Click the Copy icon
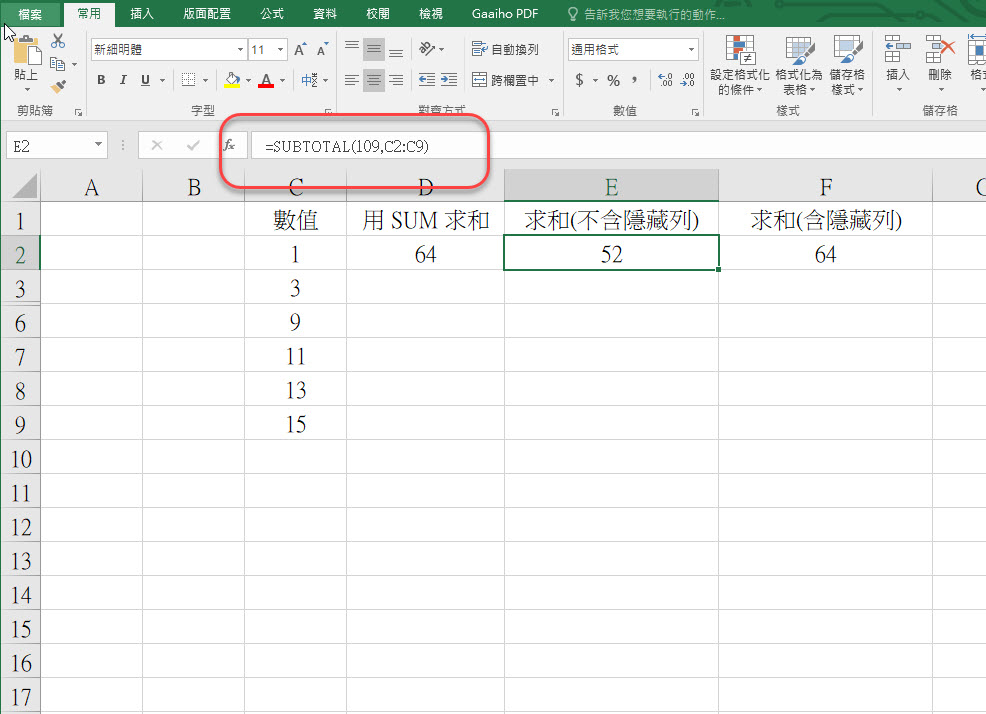Image resolution: width=986 pixels, height=714 pixels. pyautogui.click(x=57, y=64)
